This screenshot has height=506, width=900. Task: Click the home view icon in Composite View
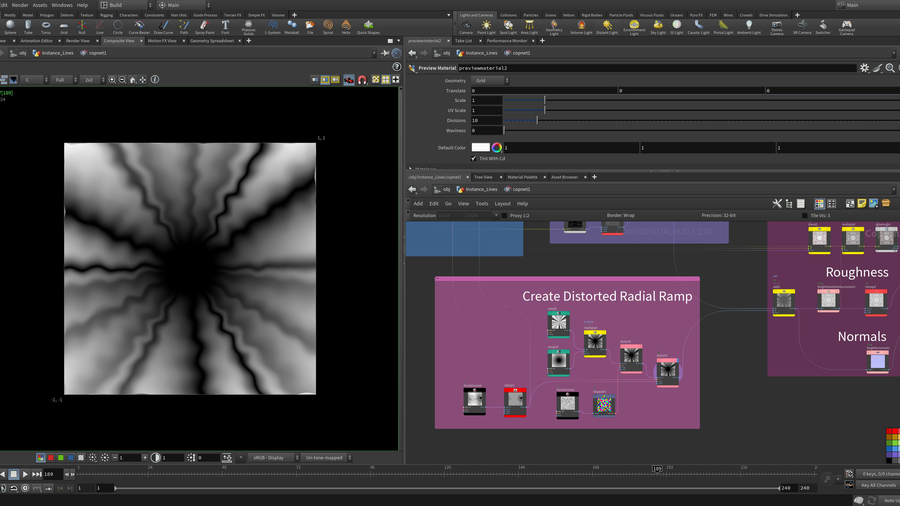(x=133, y=80)
